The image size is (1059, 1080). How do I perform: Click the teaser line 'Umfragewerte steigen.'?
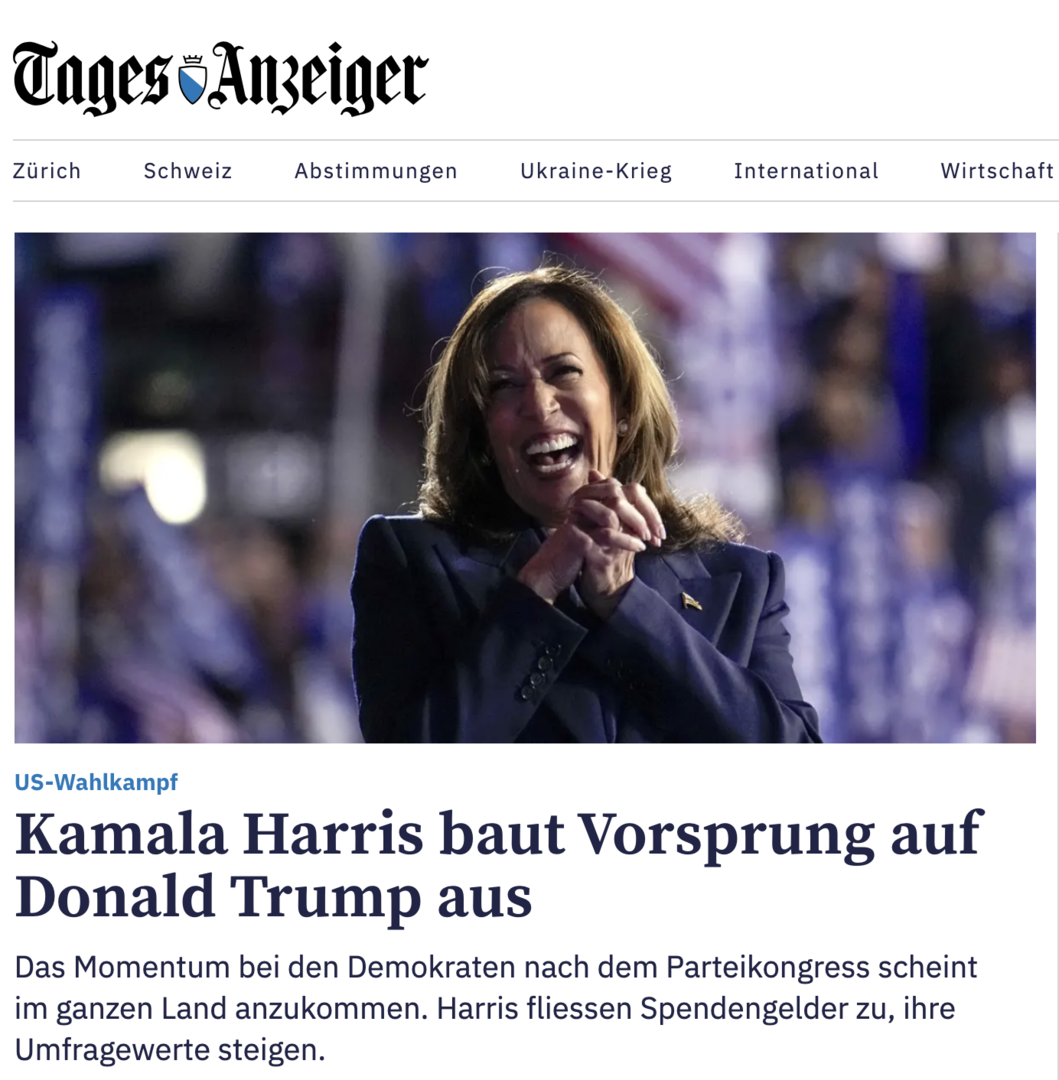pyautogui.click(x=169, y=1050)
